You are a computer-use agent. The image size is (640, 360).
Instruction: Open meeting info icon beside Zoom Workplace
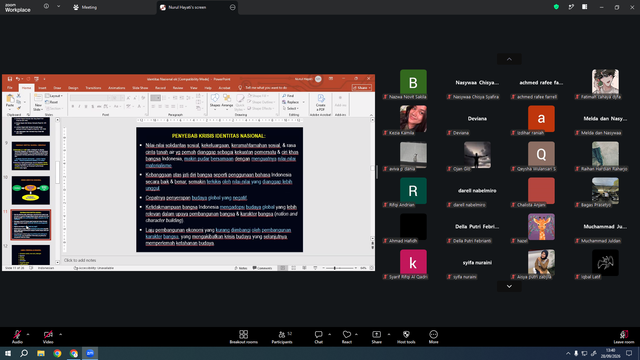(x=46, y=7)
